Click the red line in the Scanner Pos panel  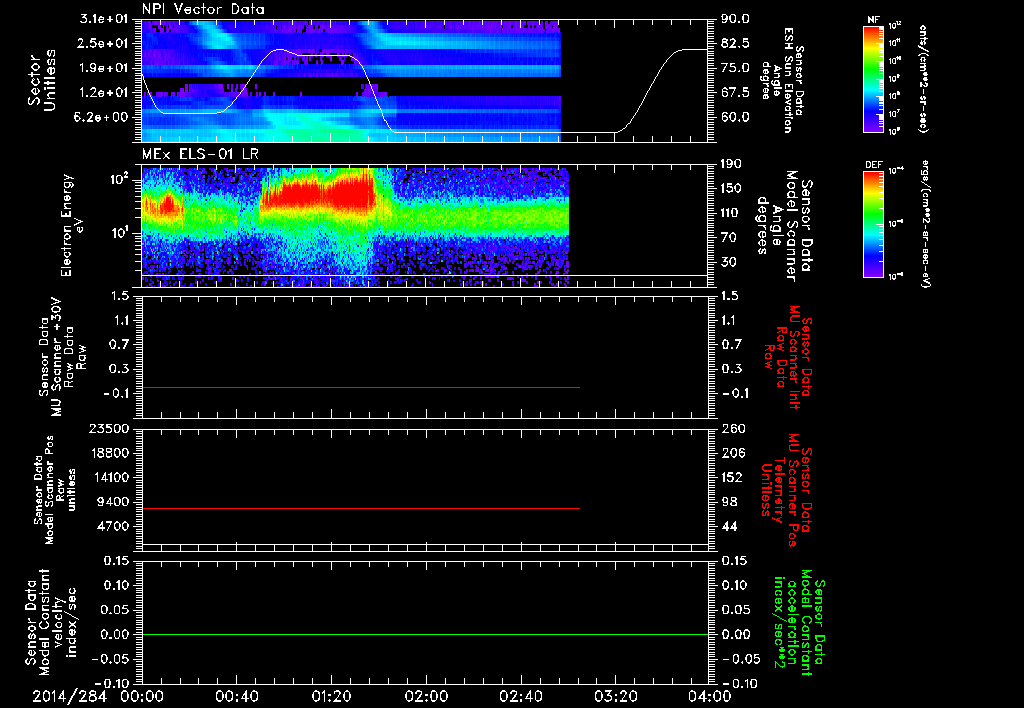coord(360,508)
